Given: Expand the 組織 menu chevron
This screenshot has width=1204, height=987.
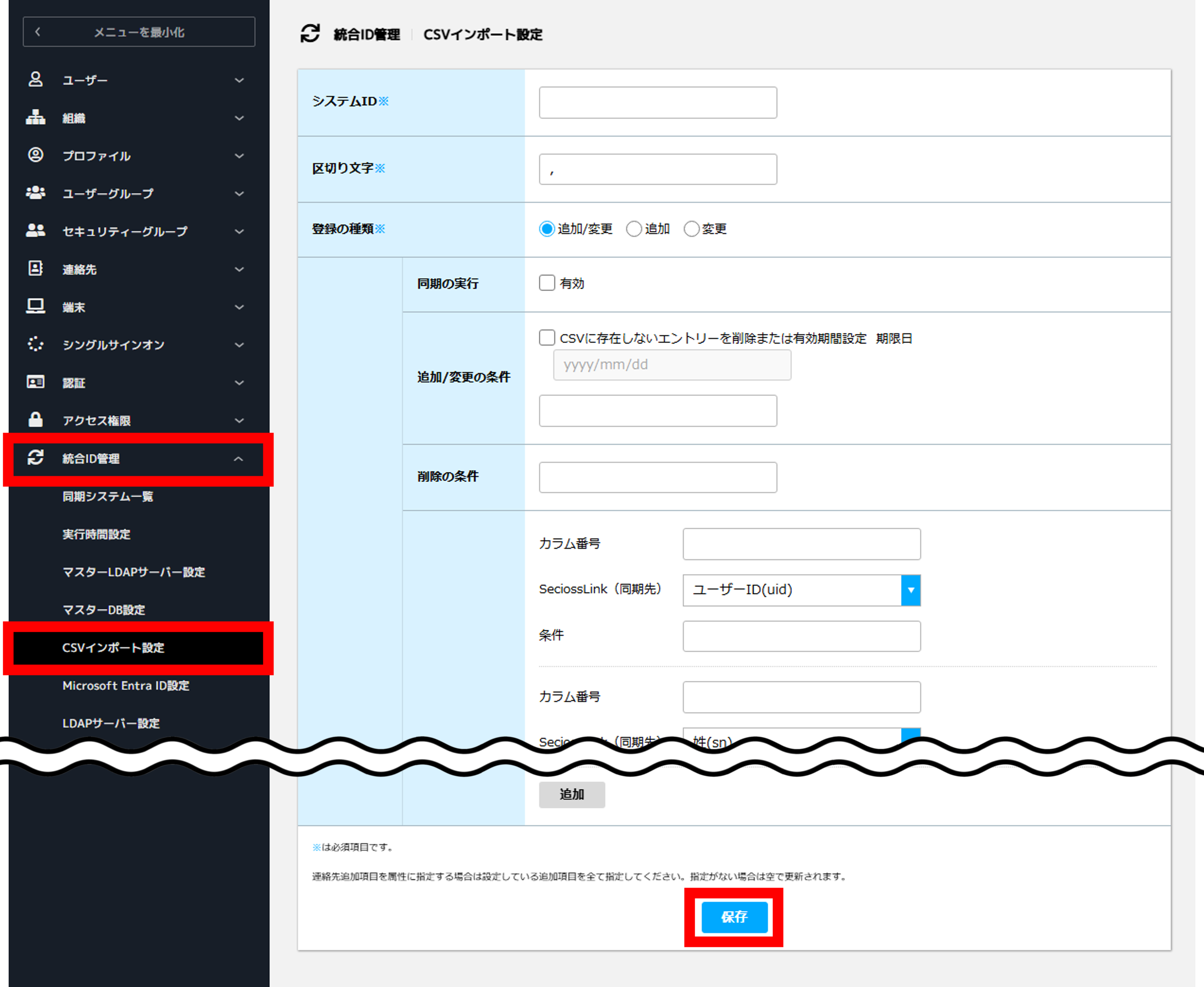Looking at the screenshot, I should click(239, 118).
